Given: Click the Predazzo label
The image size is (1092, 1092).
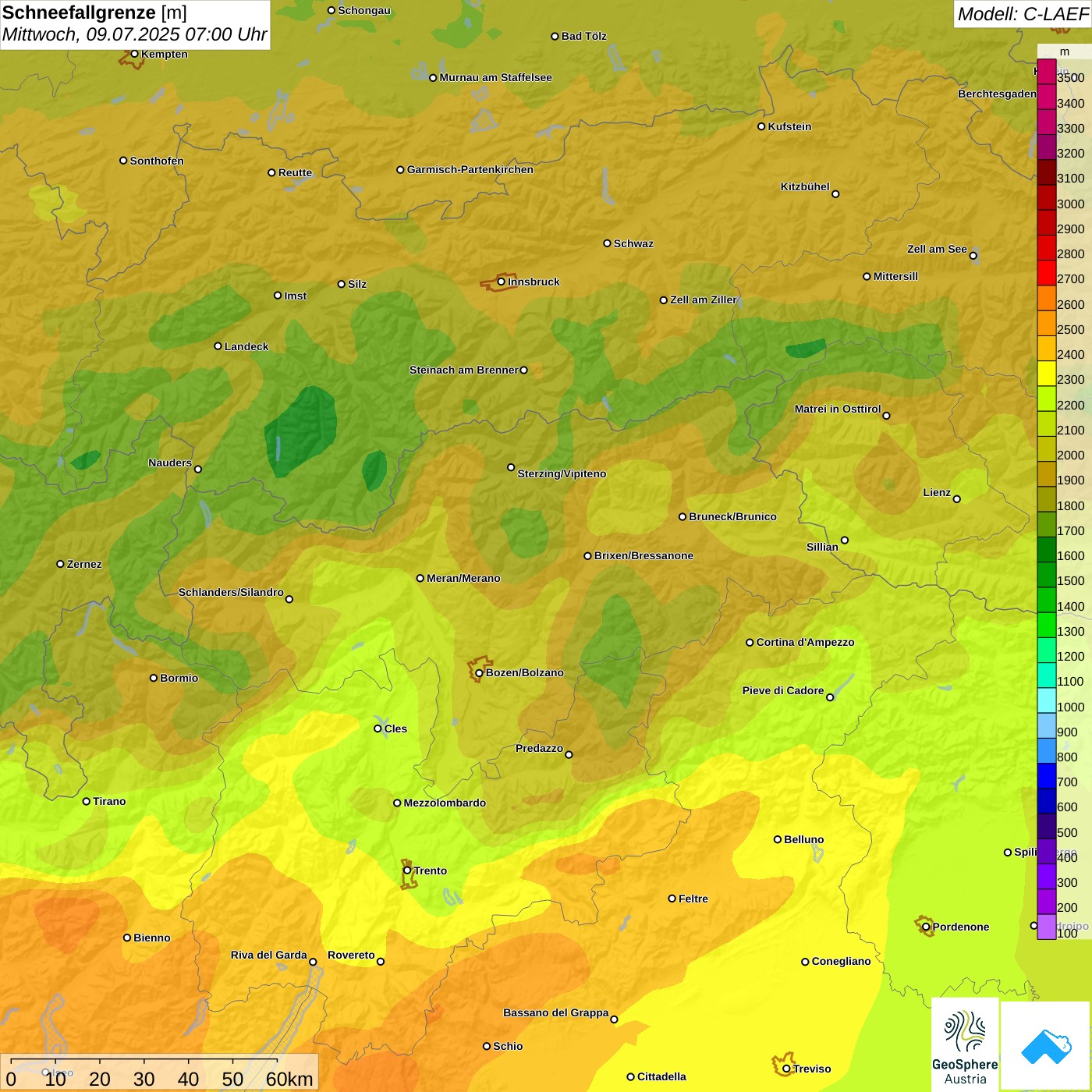Looking at the screenshot, I should click(x=539, y=748).
